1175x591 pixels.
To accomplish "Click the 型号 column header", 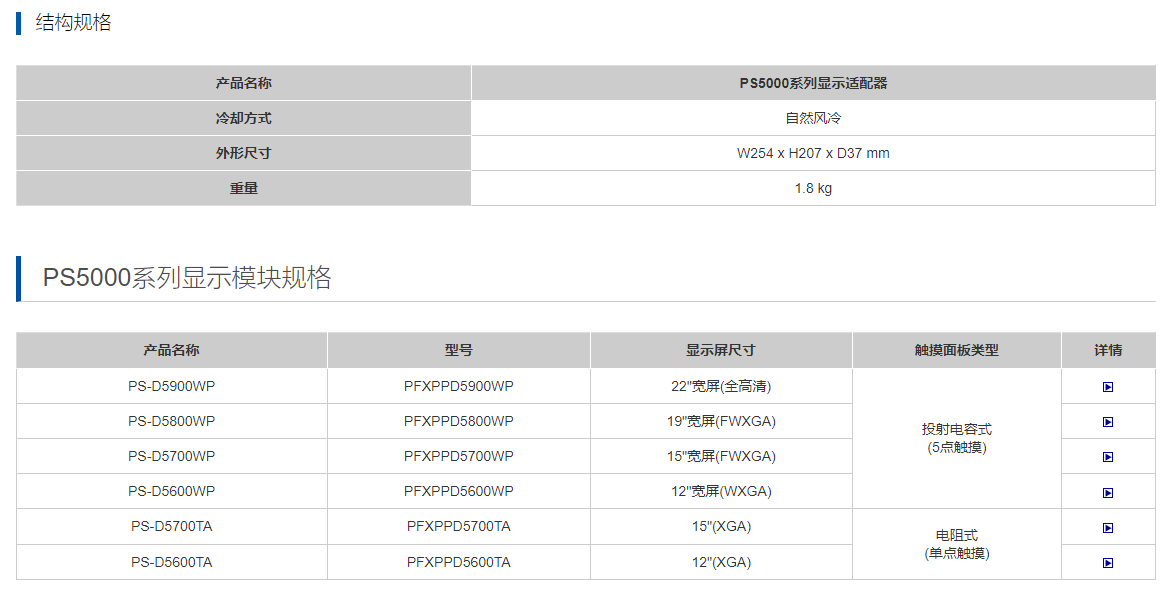I will (x=459, y=350).
